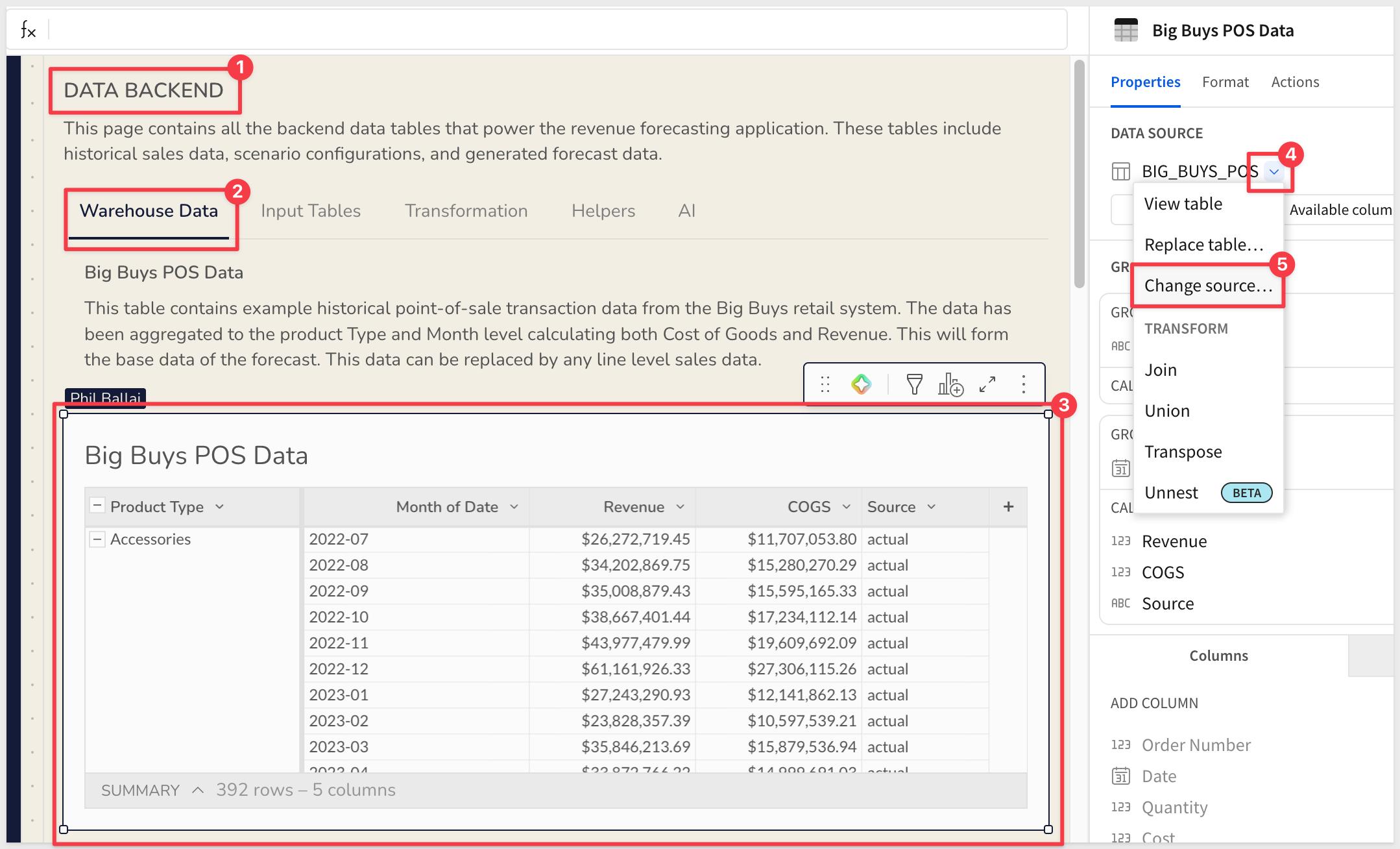Add the Date column
This screenshot has height=849, width=1400.
pos(1159,776)
